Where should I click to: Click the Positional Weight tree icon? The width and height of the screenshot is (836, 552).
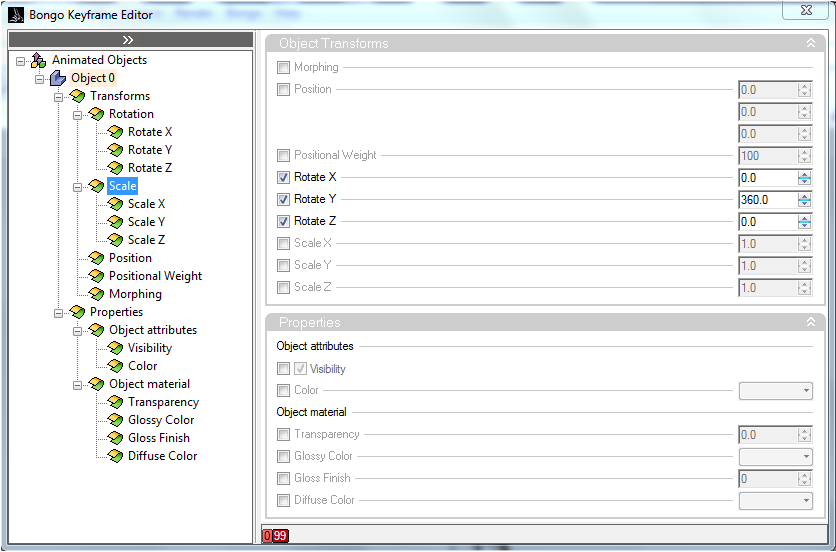click(x=97, y=276)
